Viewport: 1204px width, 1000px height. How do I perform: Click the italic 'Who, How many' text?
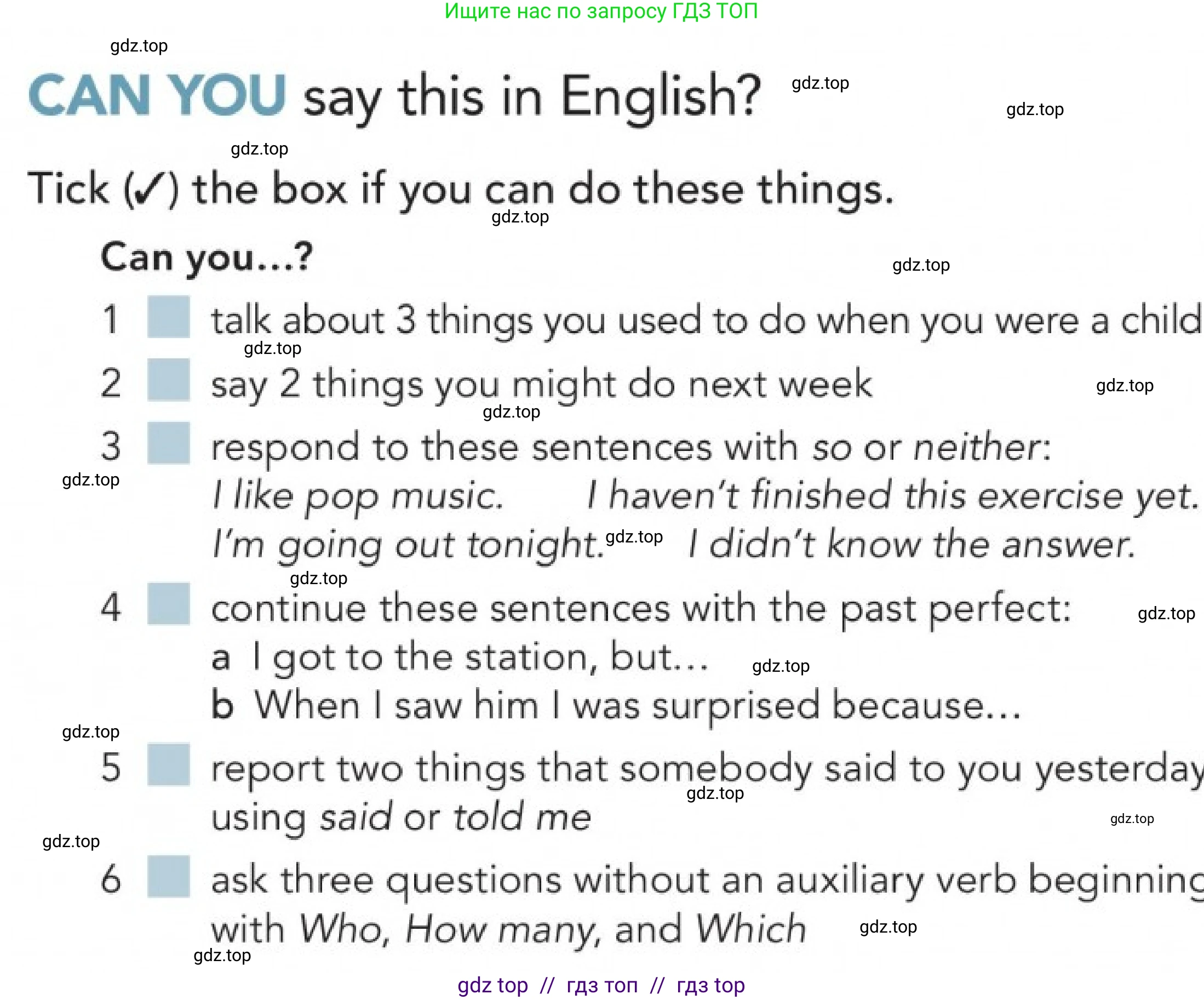450,929
